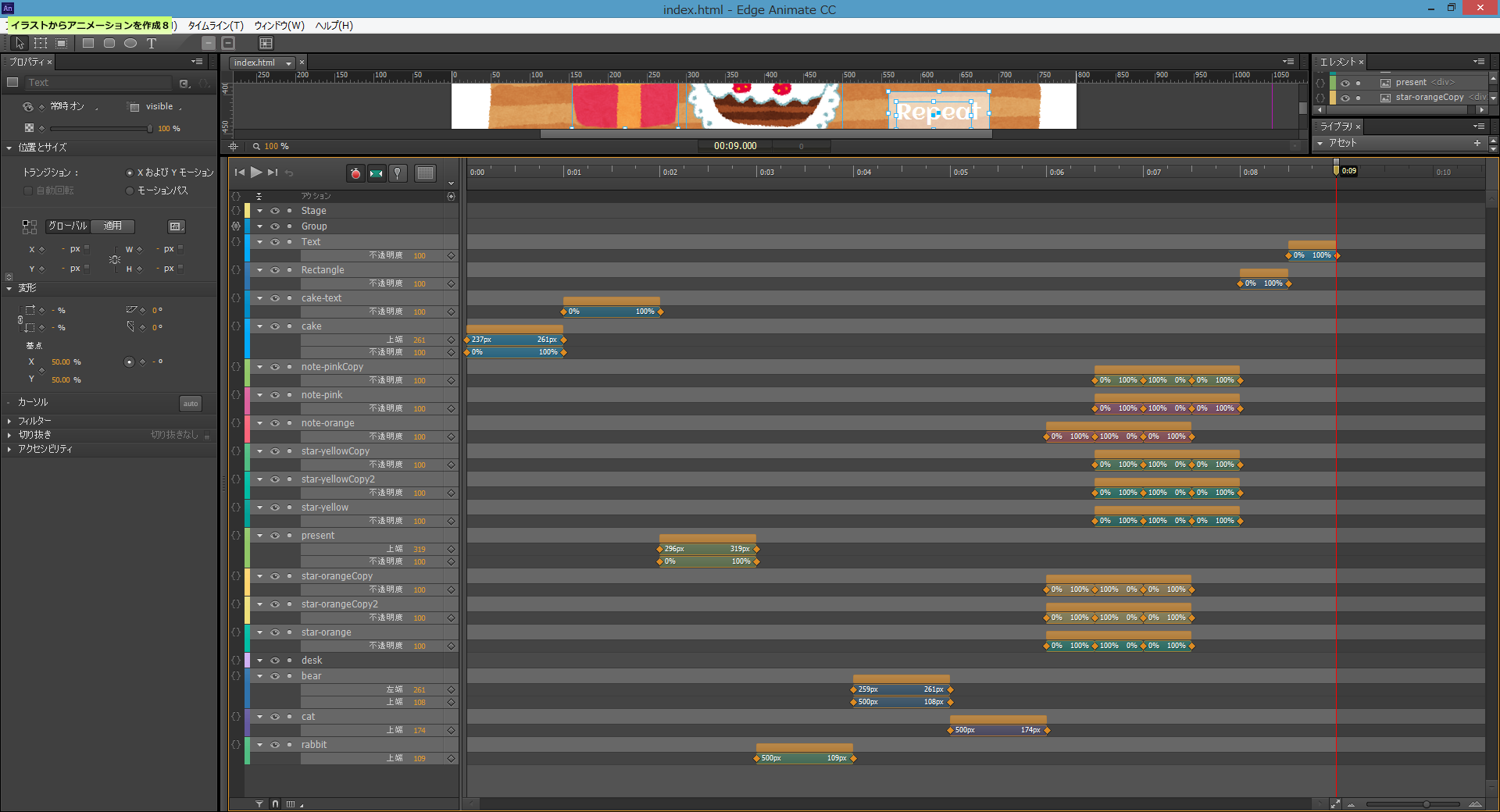Viewport: 1500px width, 812px height.
Task: Toggle the Pin button in timeline
Action: [398, 173]
